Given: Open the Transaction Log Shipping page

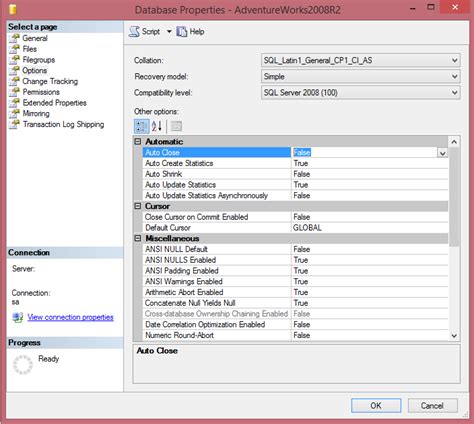Looking at the screenshot, I should pyautogui.click(x=63, y=124).
